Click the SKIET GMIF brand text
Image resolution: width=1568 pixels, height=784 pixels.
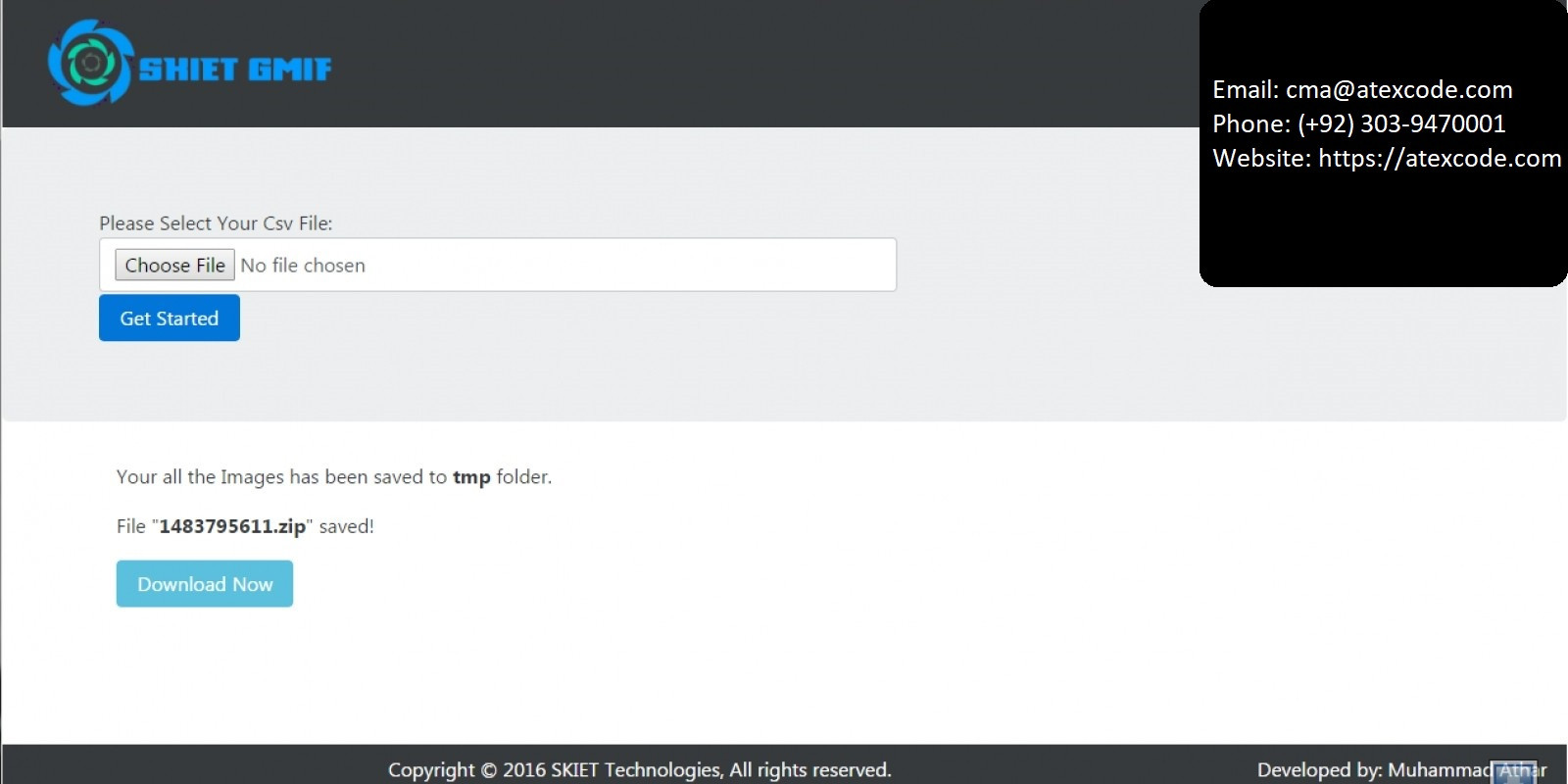coord(235,69)
